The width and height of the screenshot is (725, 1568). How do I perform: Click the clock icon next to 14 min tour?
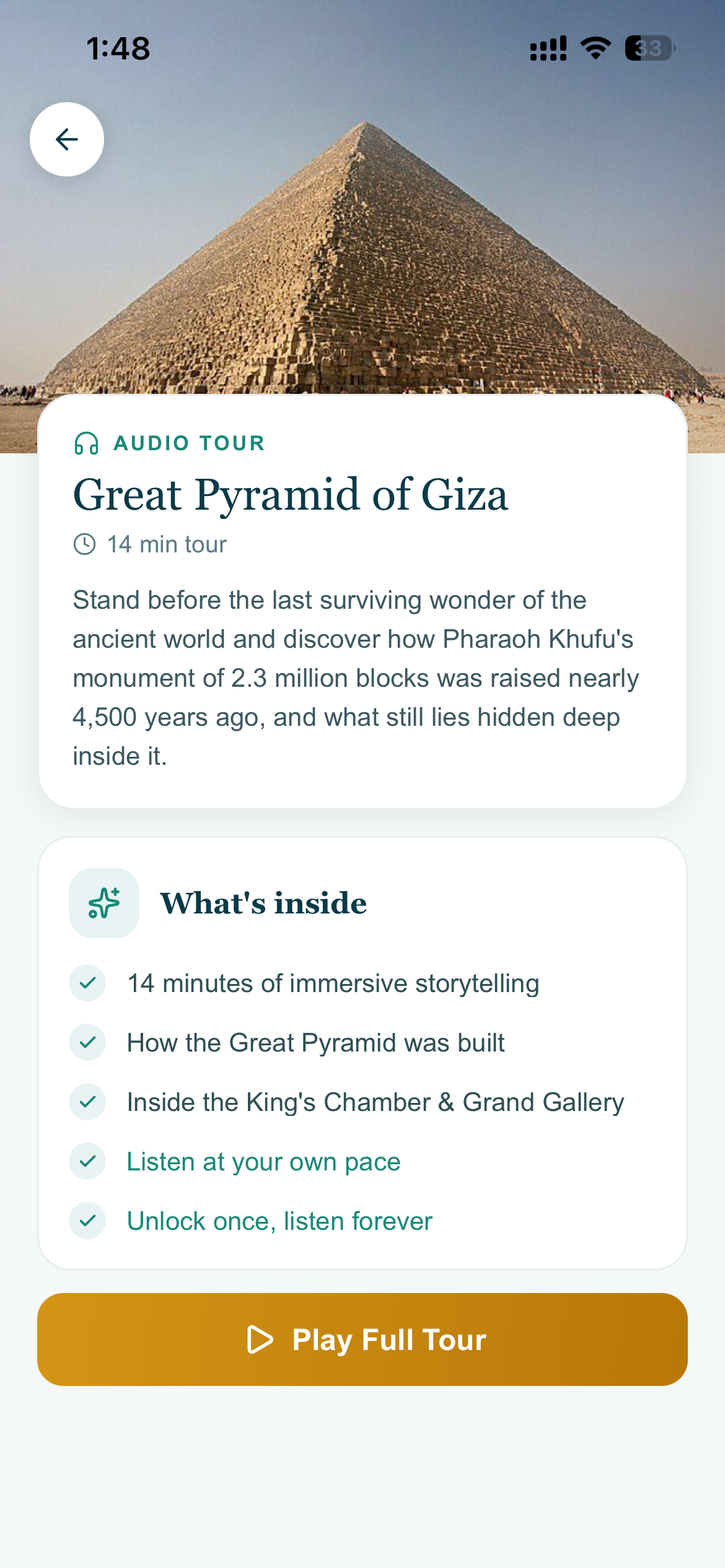[x=85, y=544]
